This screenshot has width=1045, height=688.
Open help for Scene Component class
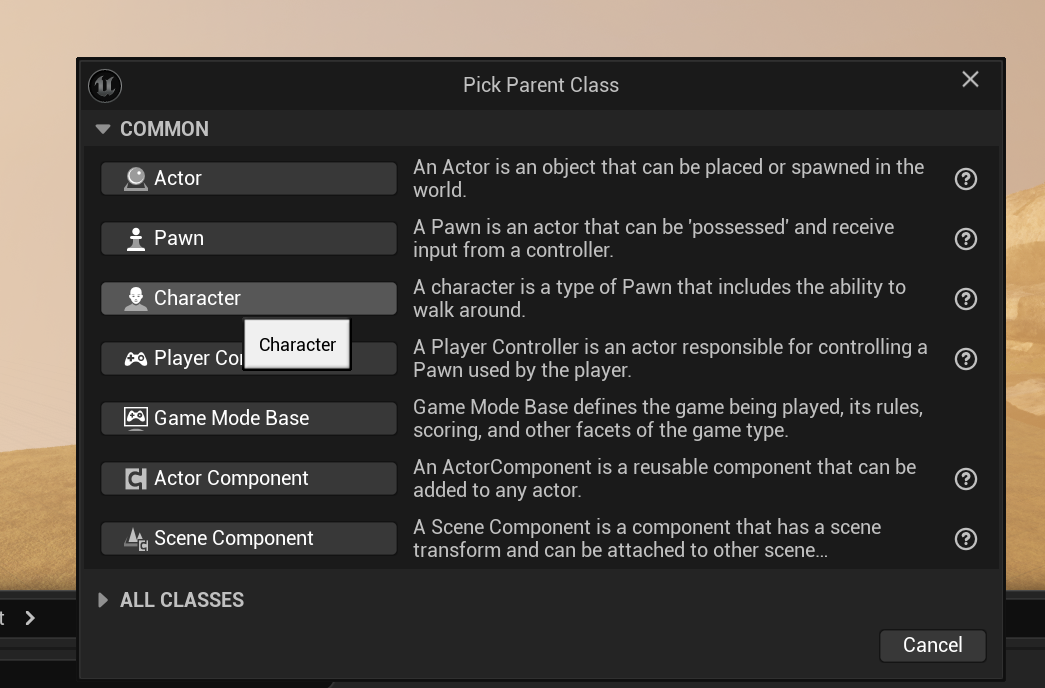[x=966, y=539]
